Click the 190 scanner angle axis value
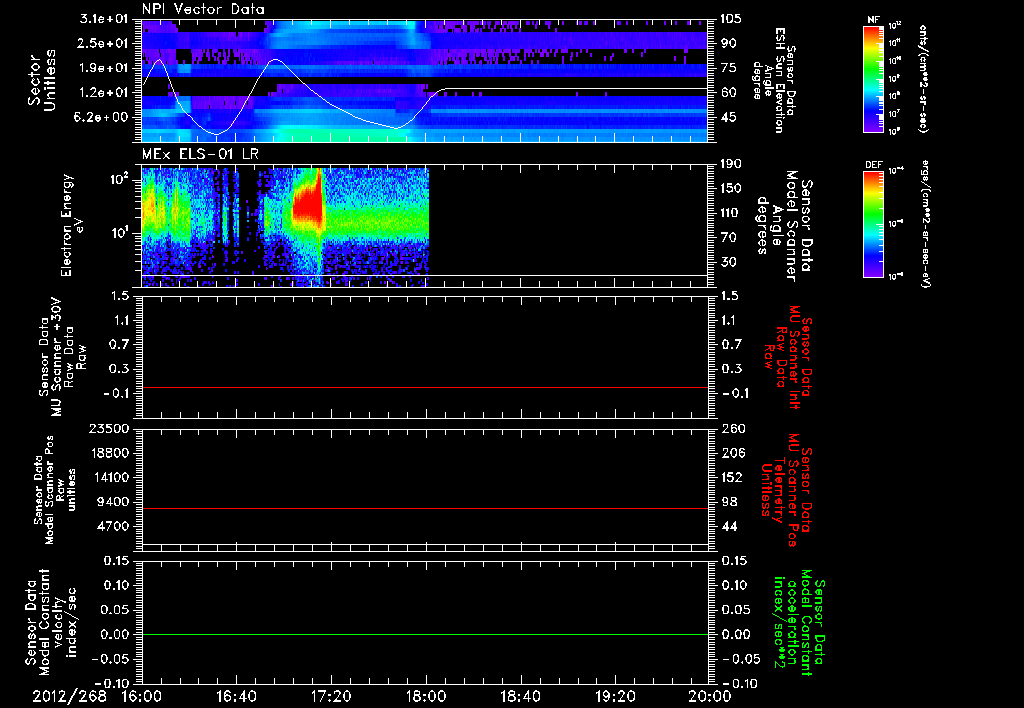 [x=731, y=164]
